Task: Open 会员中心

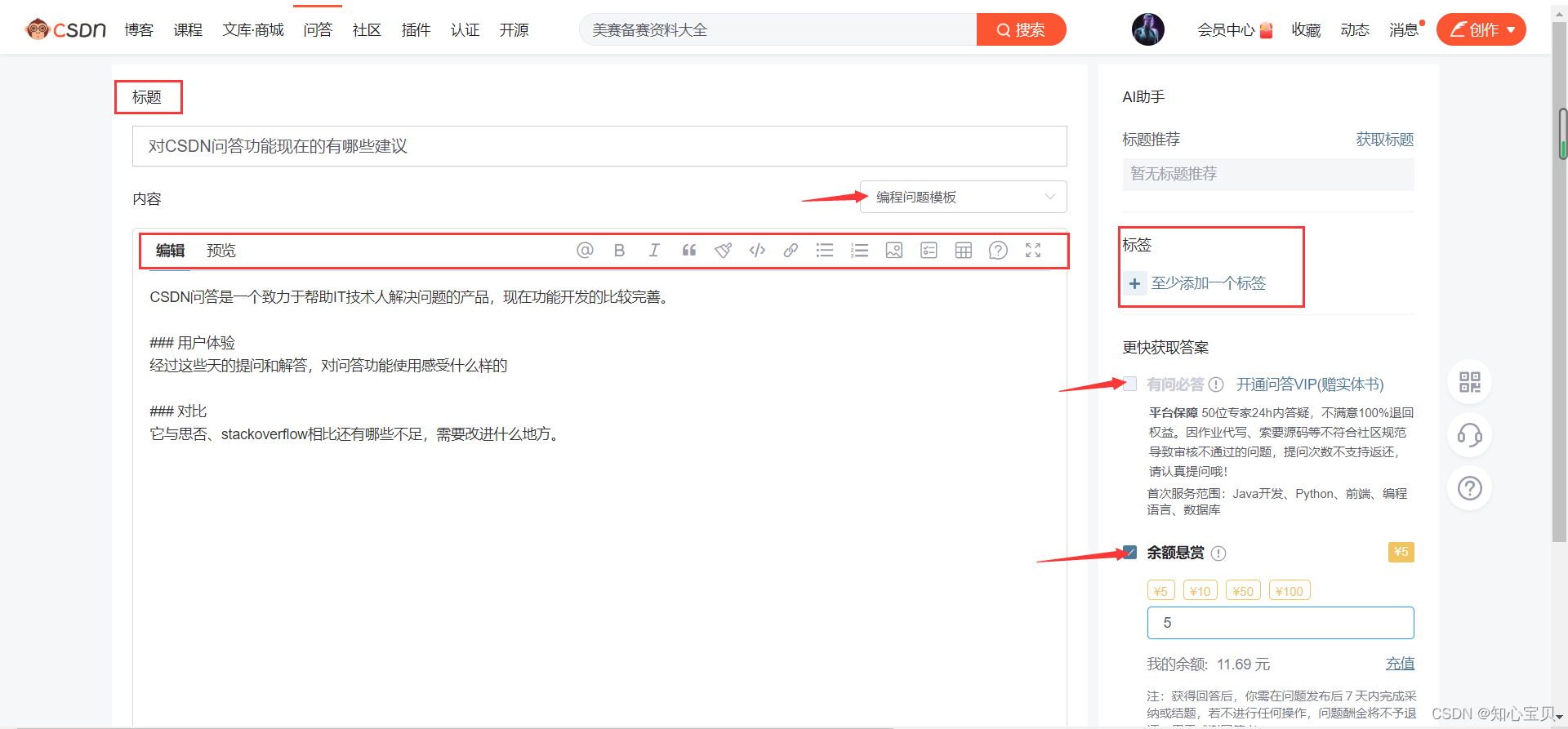Action: [1235, 30]
